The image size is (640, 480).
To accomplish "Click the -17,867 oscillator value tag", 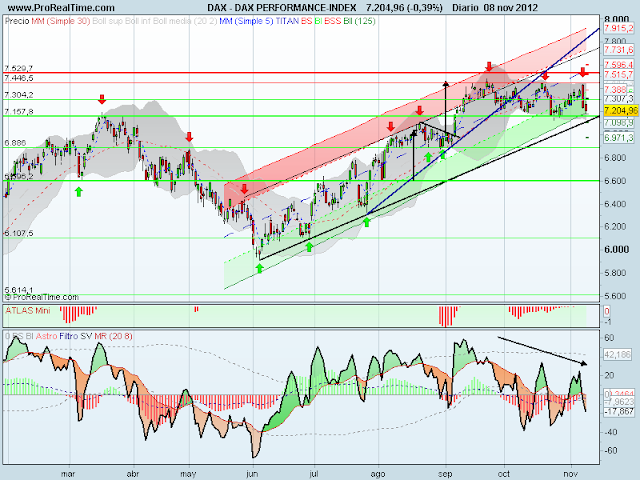I will pos(619,411).
